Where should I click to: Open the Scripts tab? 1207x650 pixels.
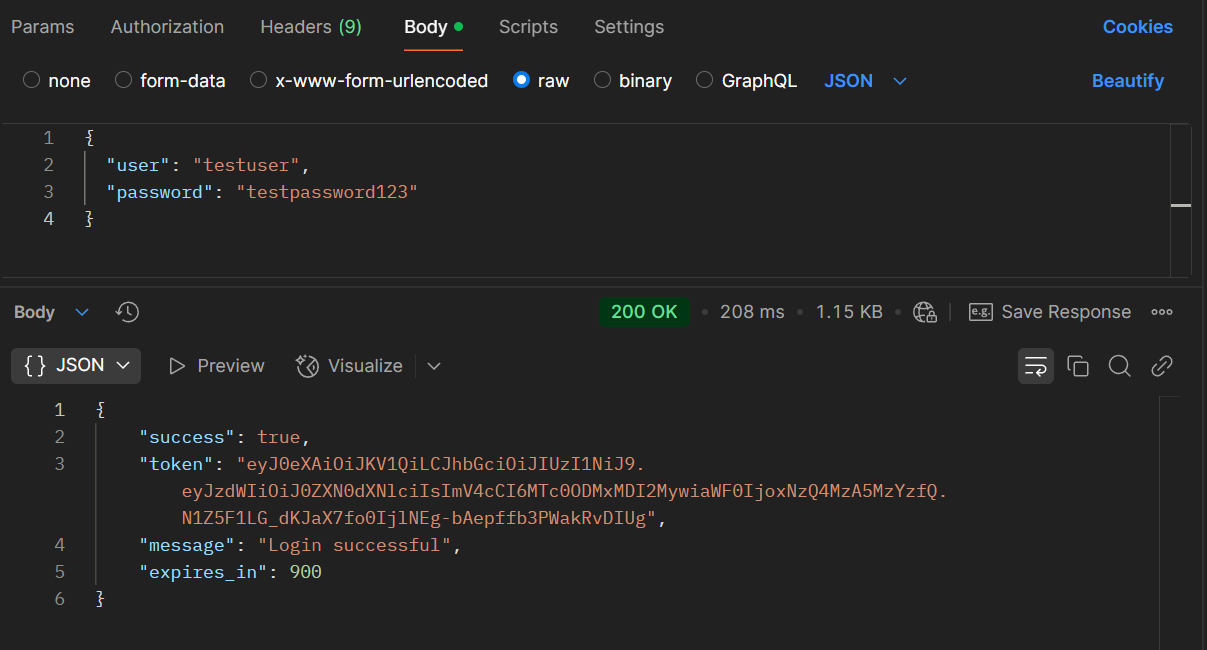528,27
